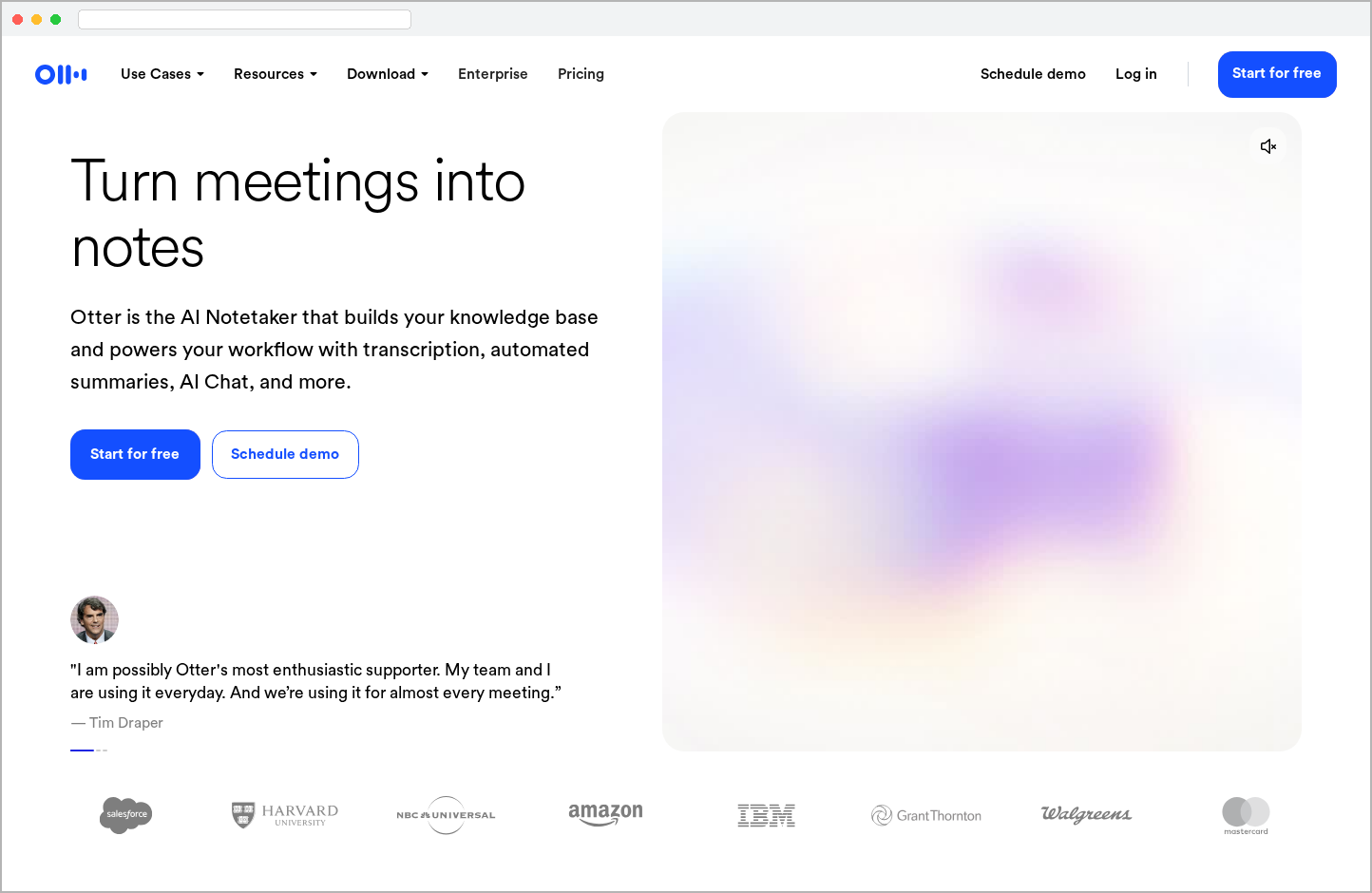Unmute the video with the speaker icon
The image size is (1372, 893).
1267,146
